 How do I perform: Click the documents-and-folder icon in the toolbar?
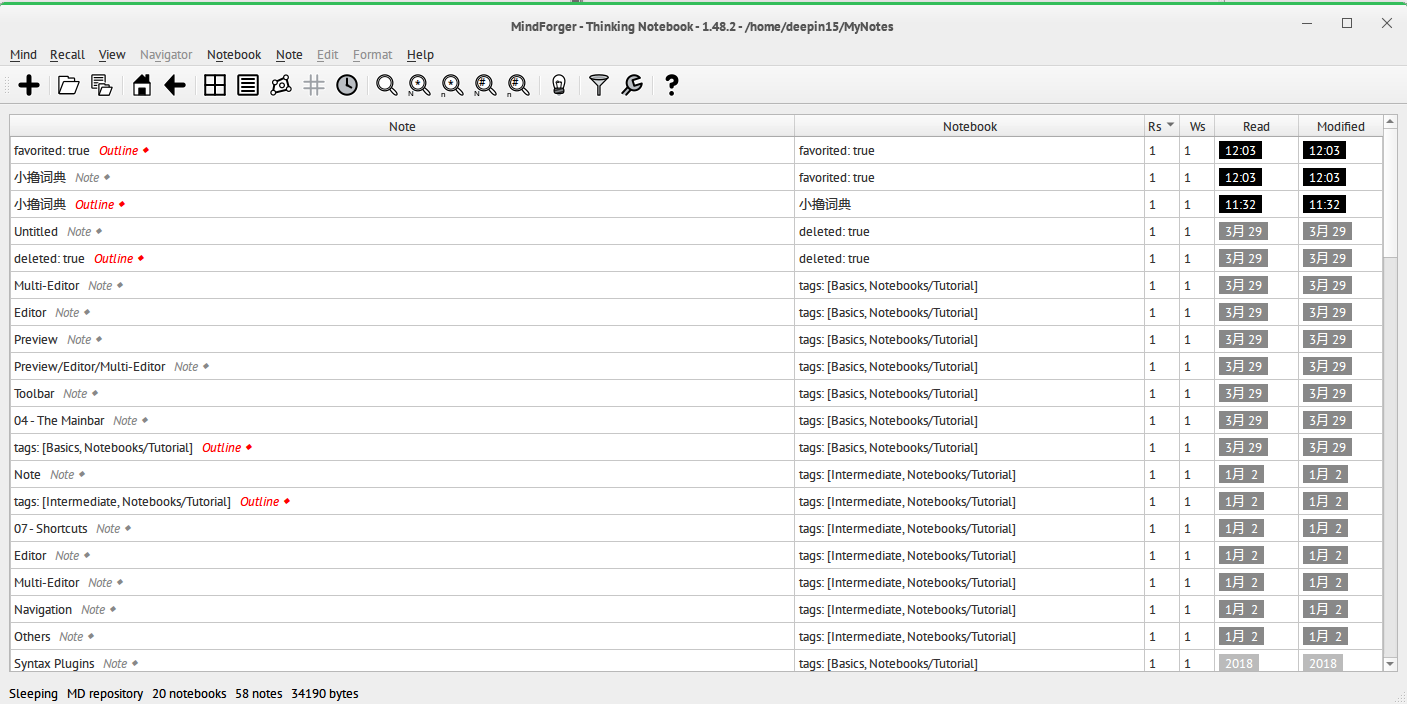click(101, 86)
